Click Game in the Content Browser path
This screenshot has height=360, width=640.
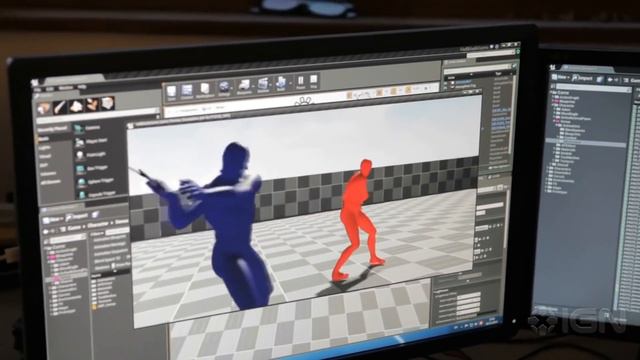(x=74, y=228)
